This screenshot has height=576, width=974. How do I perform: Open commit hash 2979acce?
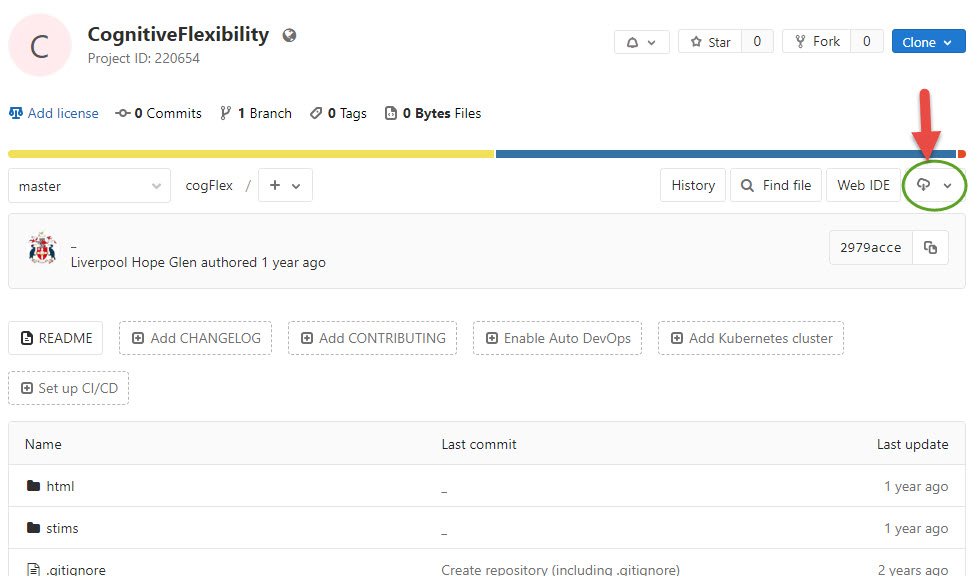tap(870, 247)
